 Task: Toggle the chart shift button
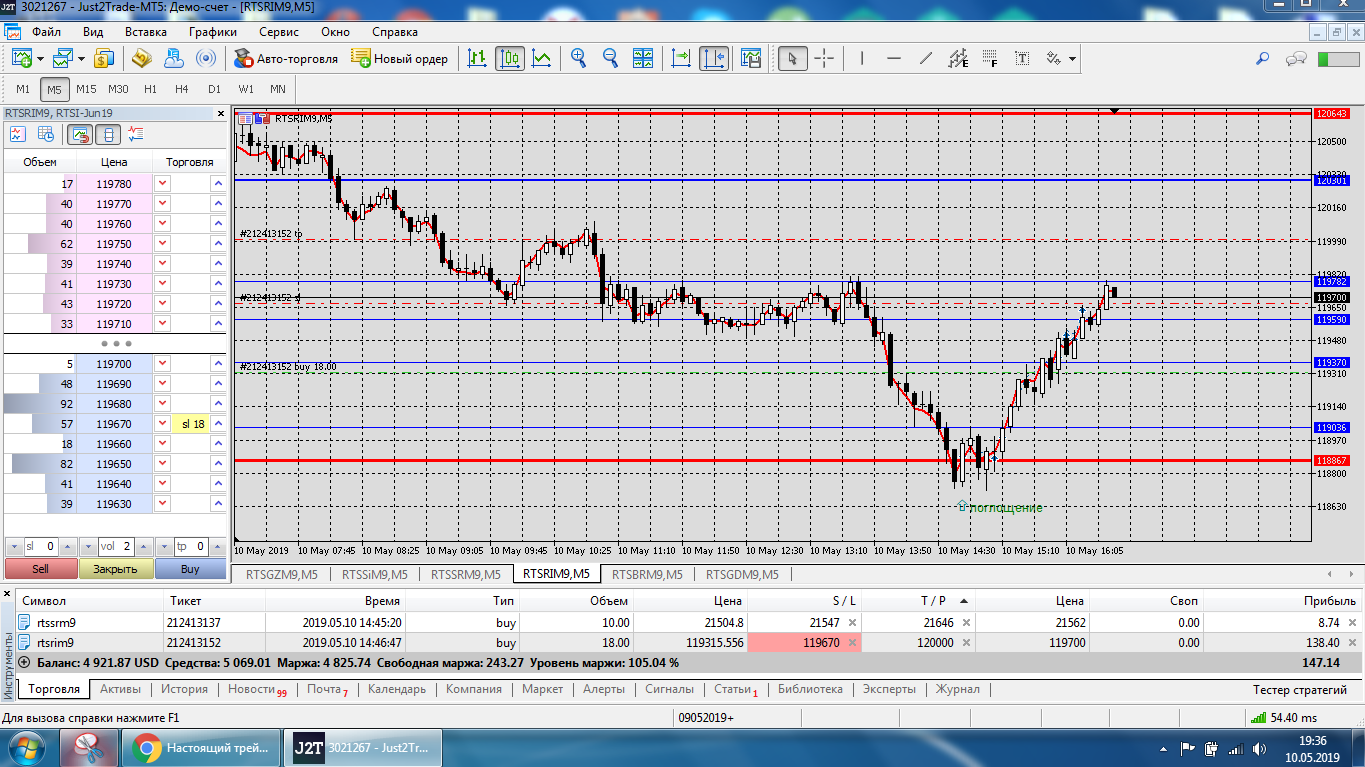[714, 59]
